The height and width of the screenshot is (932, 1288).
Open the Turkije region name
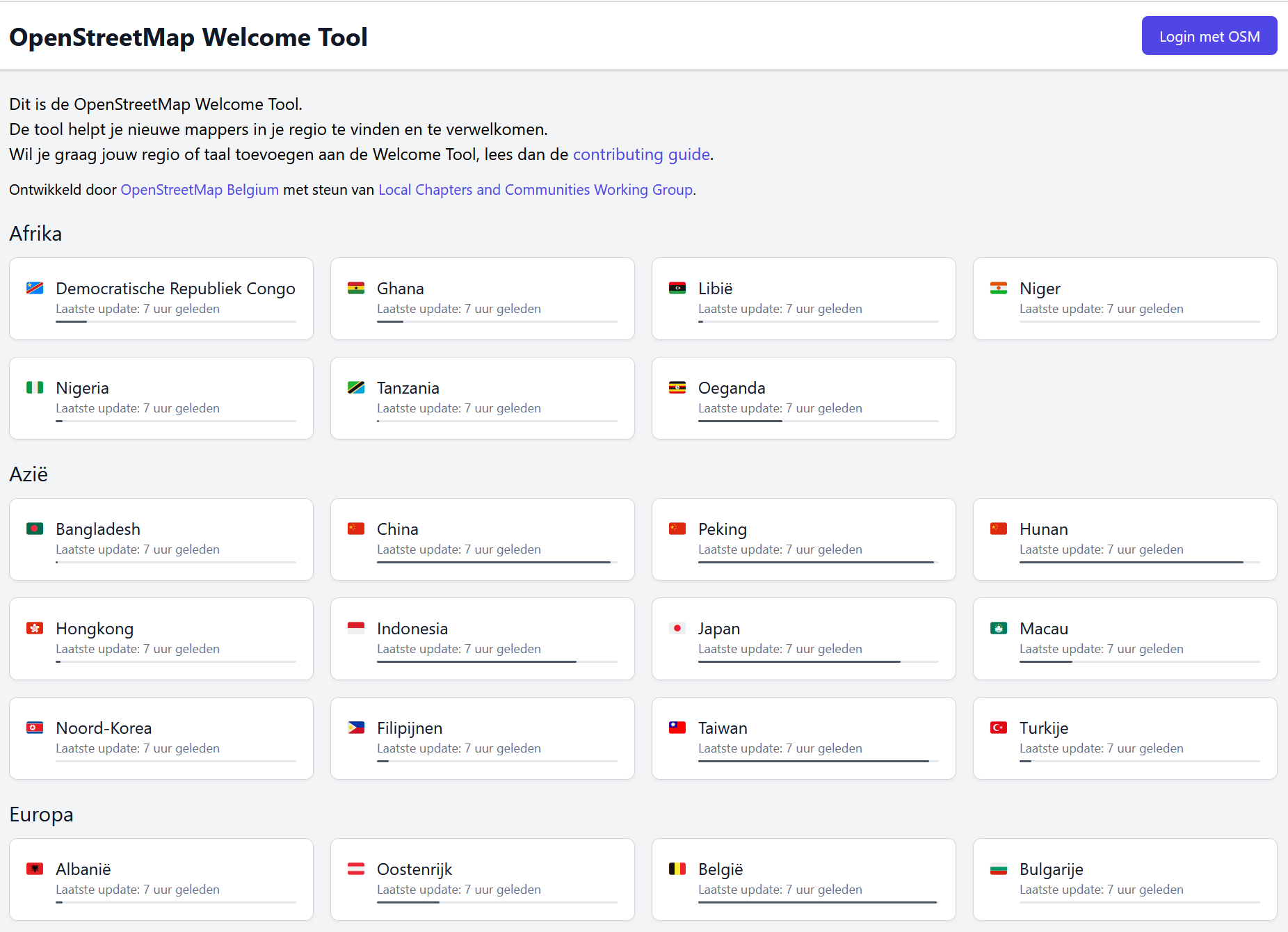tap(1044, 728)
